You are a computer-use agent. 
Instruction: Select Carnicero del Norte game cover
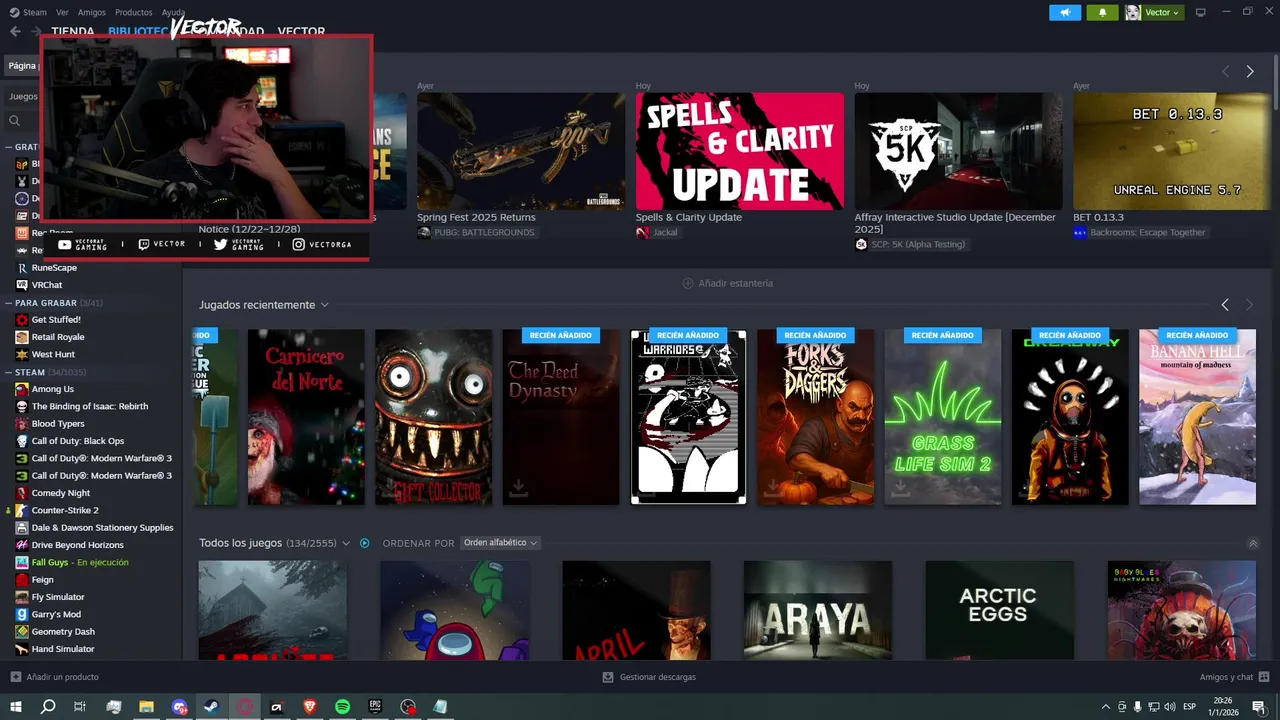[x=306, y=417]
